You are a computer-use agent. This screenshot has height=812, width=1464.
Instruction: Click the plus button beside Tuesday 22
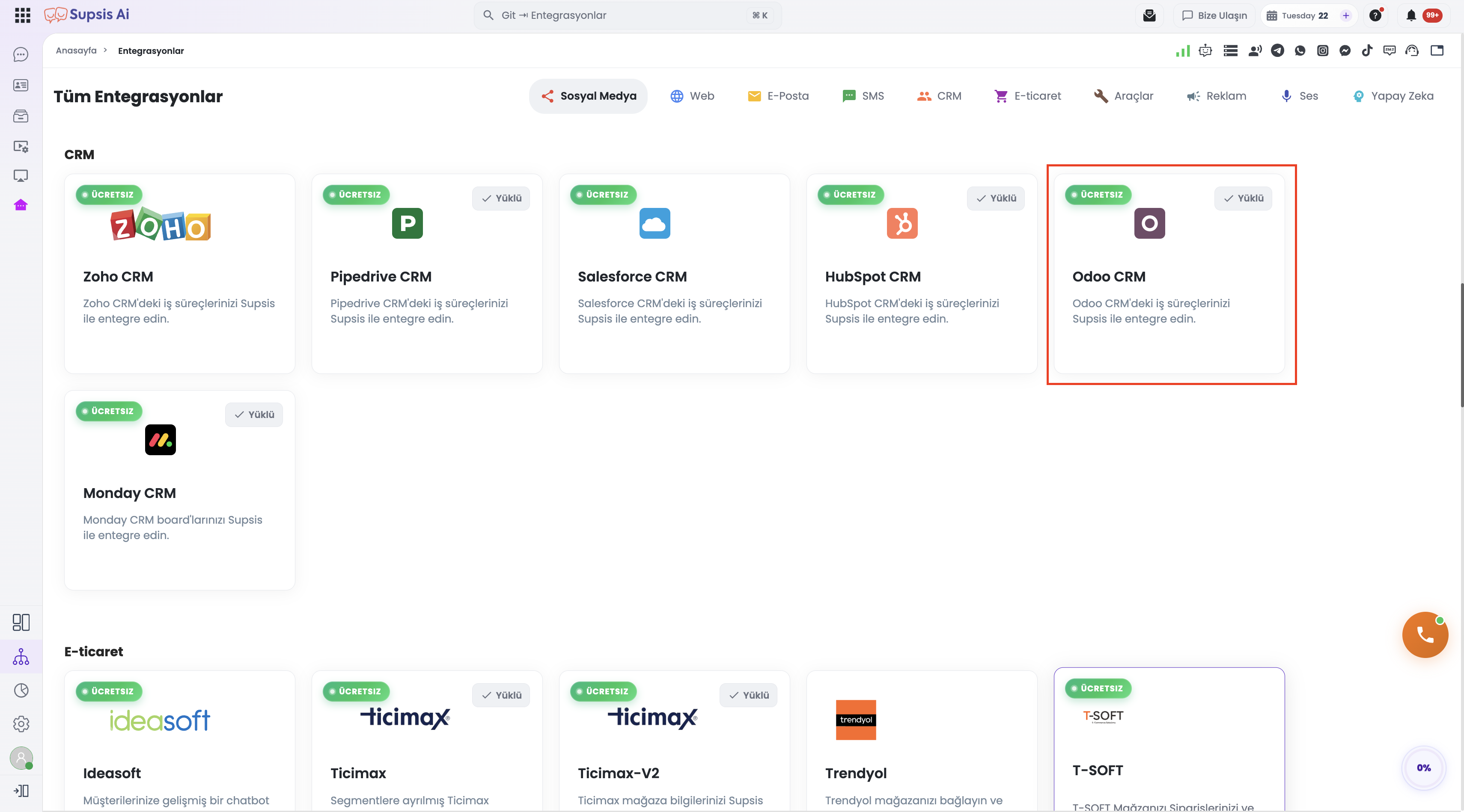pyautogui.click(x=1345, y=15)
